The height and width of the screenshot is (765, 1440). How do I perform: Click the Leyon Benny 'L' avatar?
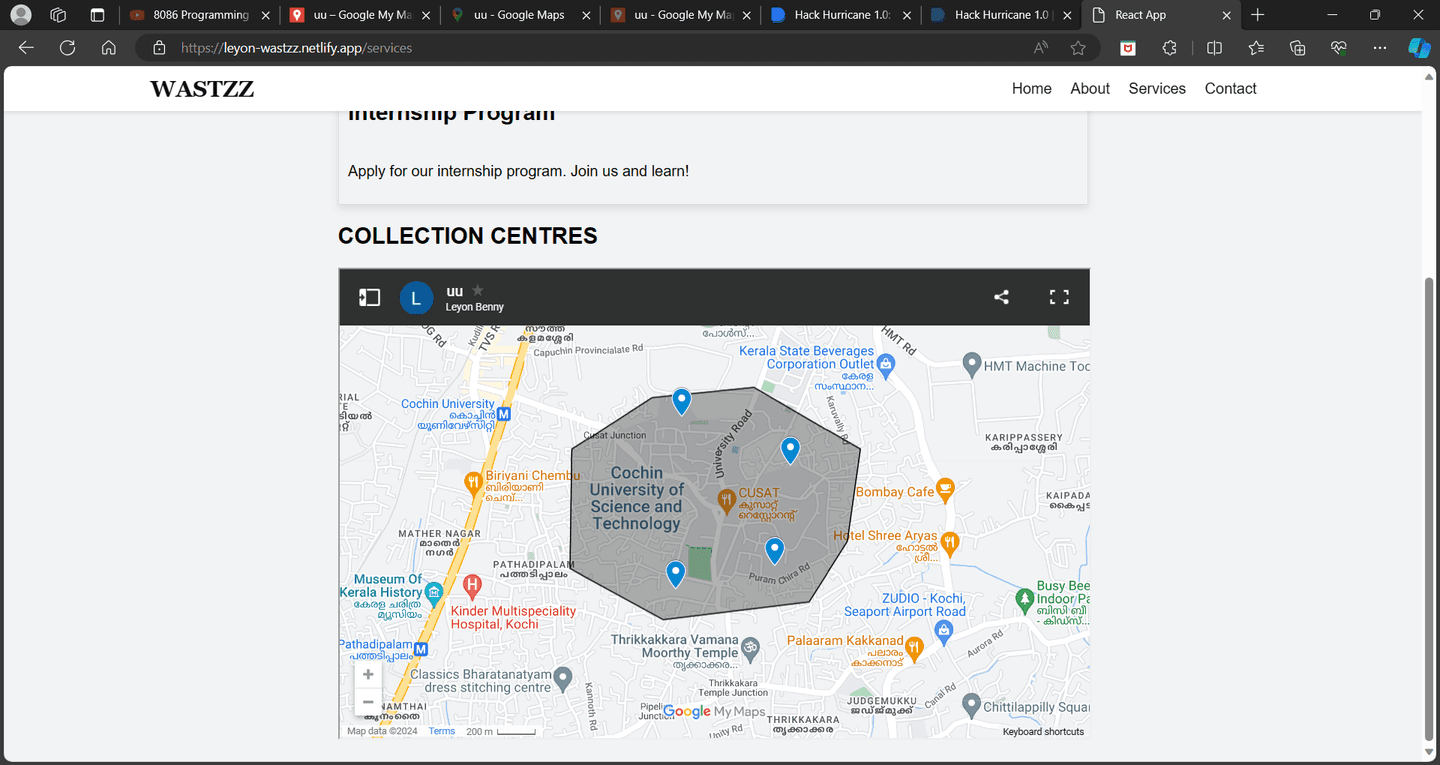[416, 298]
